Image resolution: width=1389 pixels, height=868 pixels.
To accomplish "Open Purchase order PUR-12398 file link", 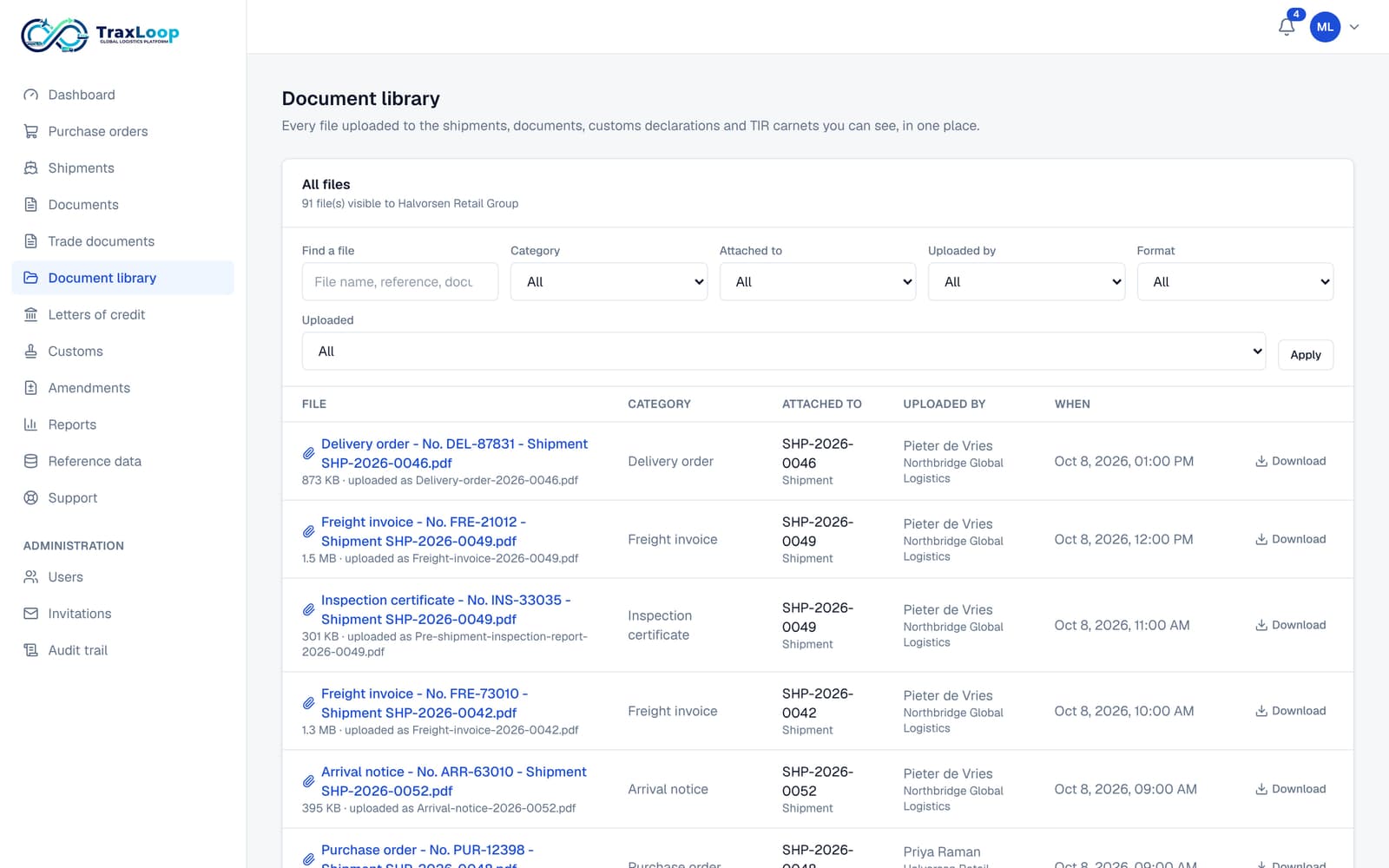I will (x=427, y=857).
